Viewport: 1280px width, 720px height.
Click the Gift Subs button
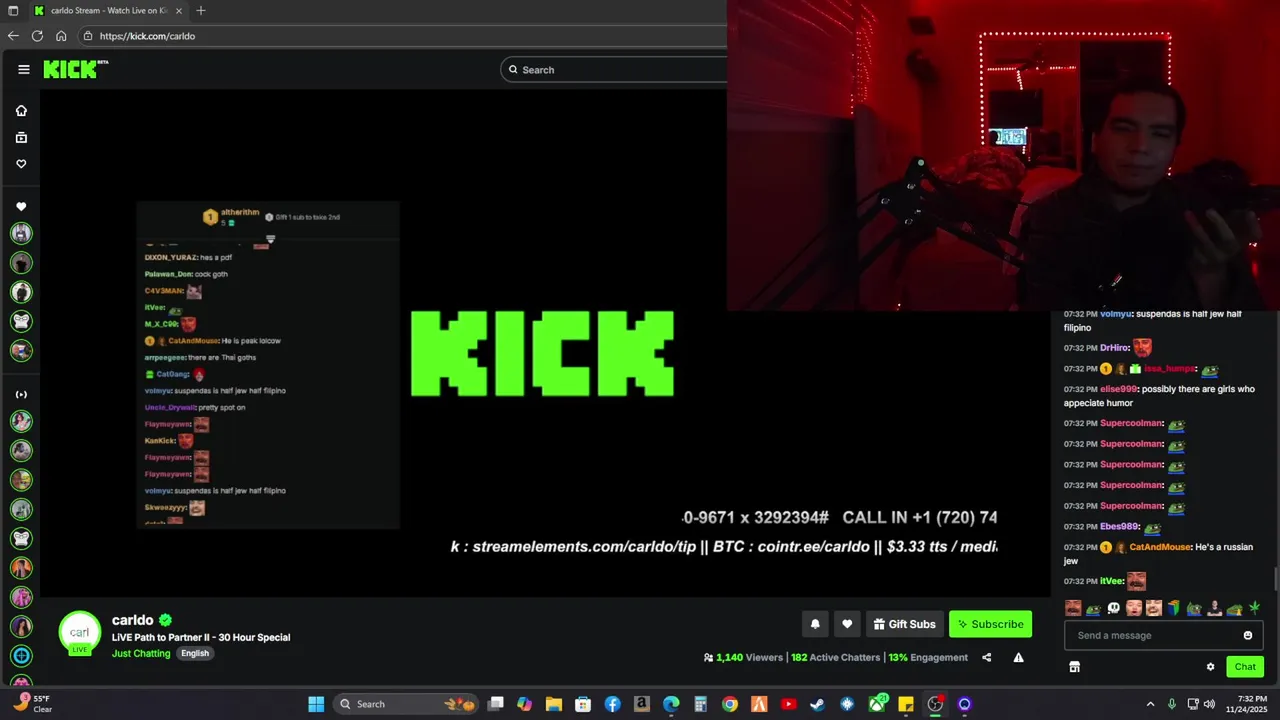[904, 624]
